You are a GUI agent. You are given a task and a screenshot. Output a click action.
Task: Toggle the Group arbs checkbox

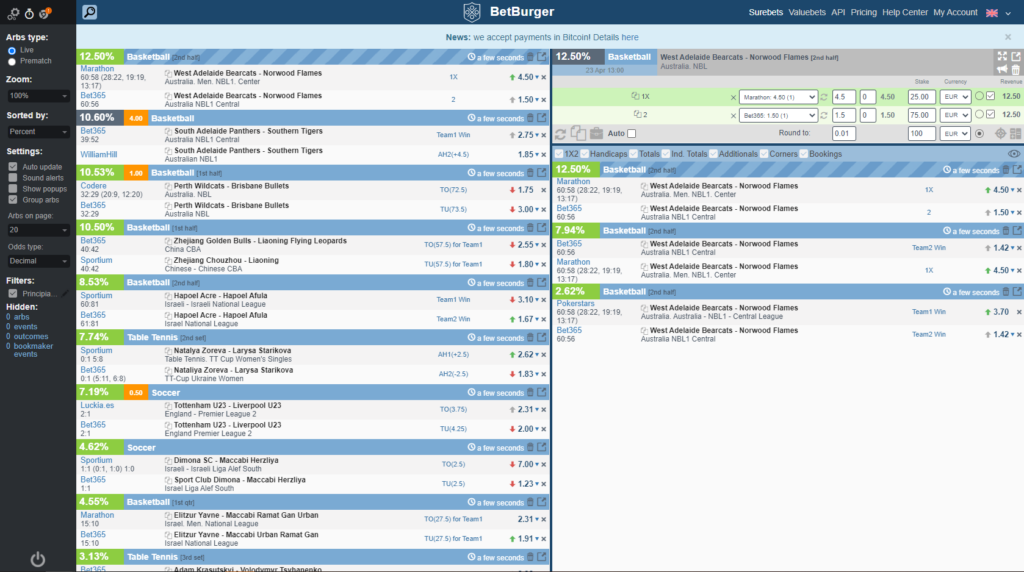[x=13, y=200]
